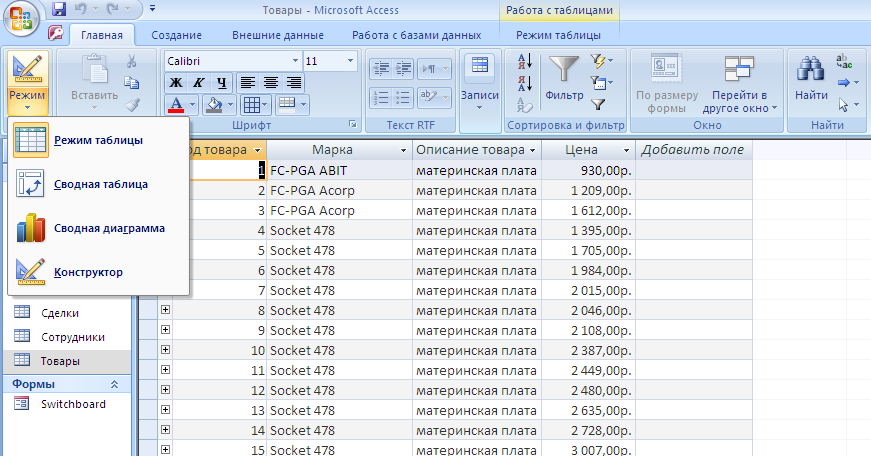The height and width of the screenshot is (456, 871).
Task: Activate the Format Painter brush
Action: point(132,105)
